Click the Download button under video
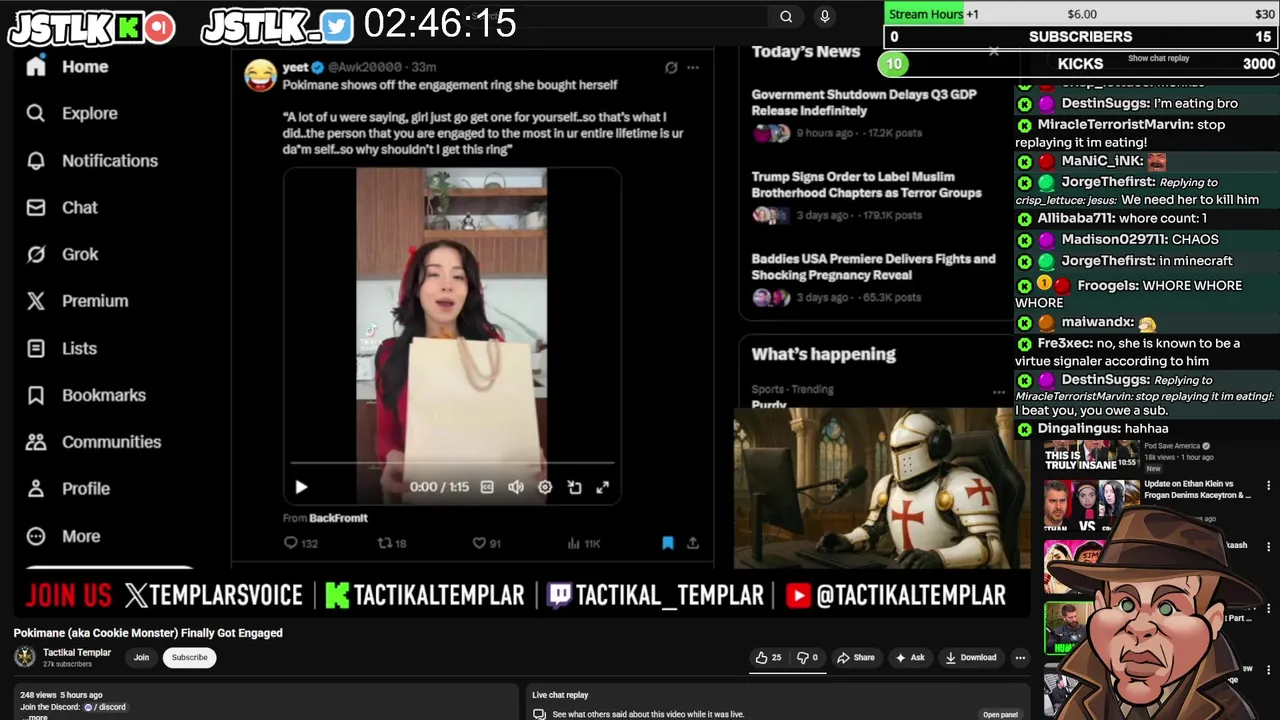The image size is (1280, 720). point(971,657)
